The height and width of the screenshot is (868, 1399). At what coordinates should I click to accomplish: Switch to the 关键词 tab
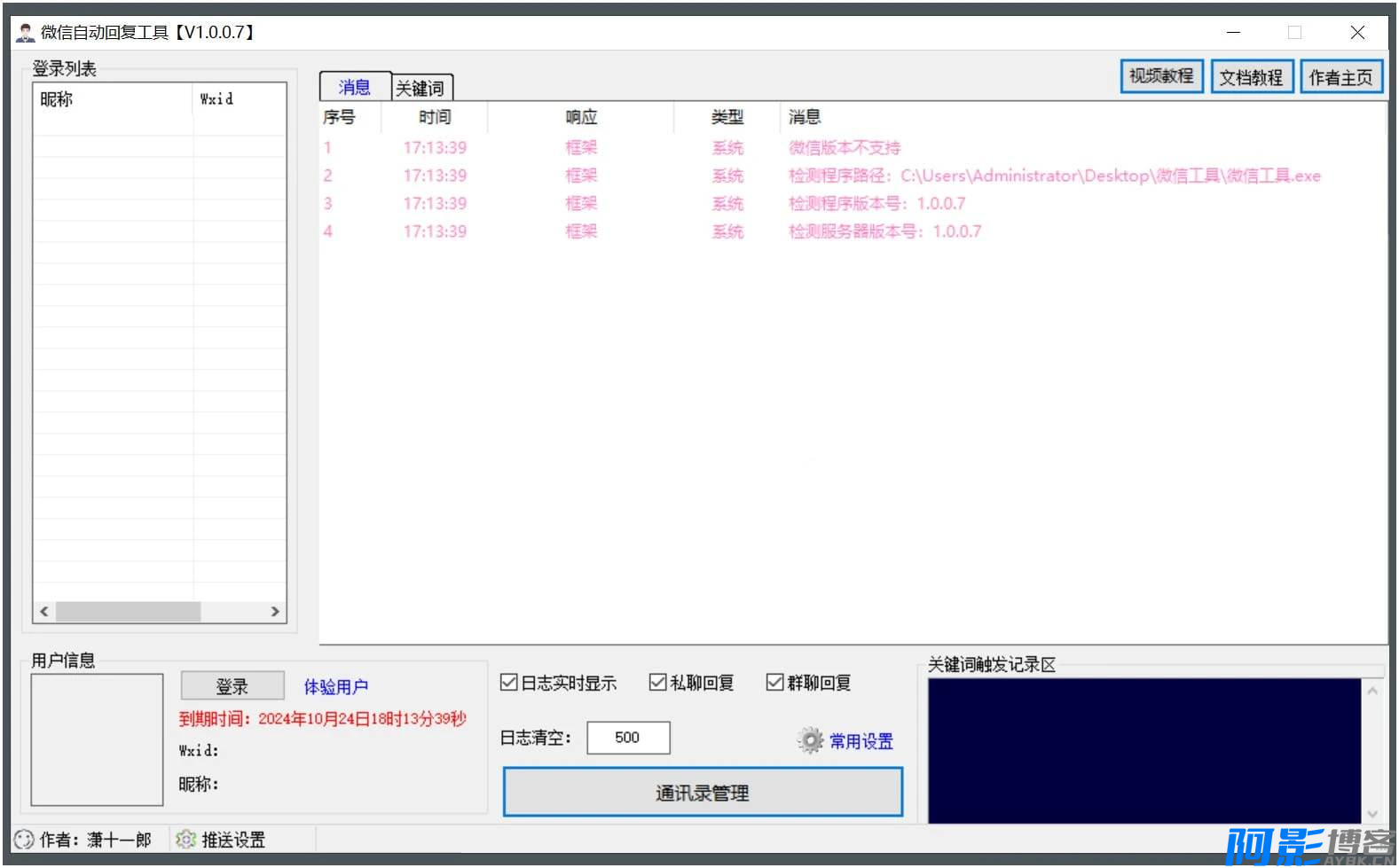point(420,88)
